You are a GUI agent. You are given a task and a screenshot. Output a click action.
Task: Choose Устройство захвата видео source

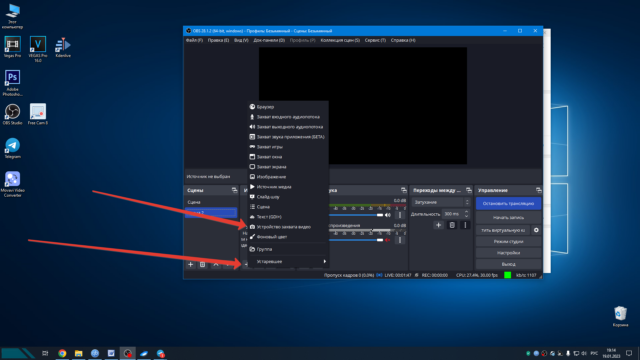pyautogui.click(x=288, y=227)
